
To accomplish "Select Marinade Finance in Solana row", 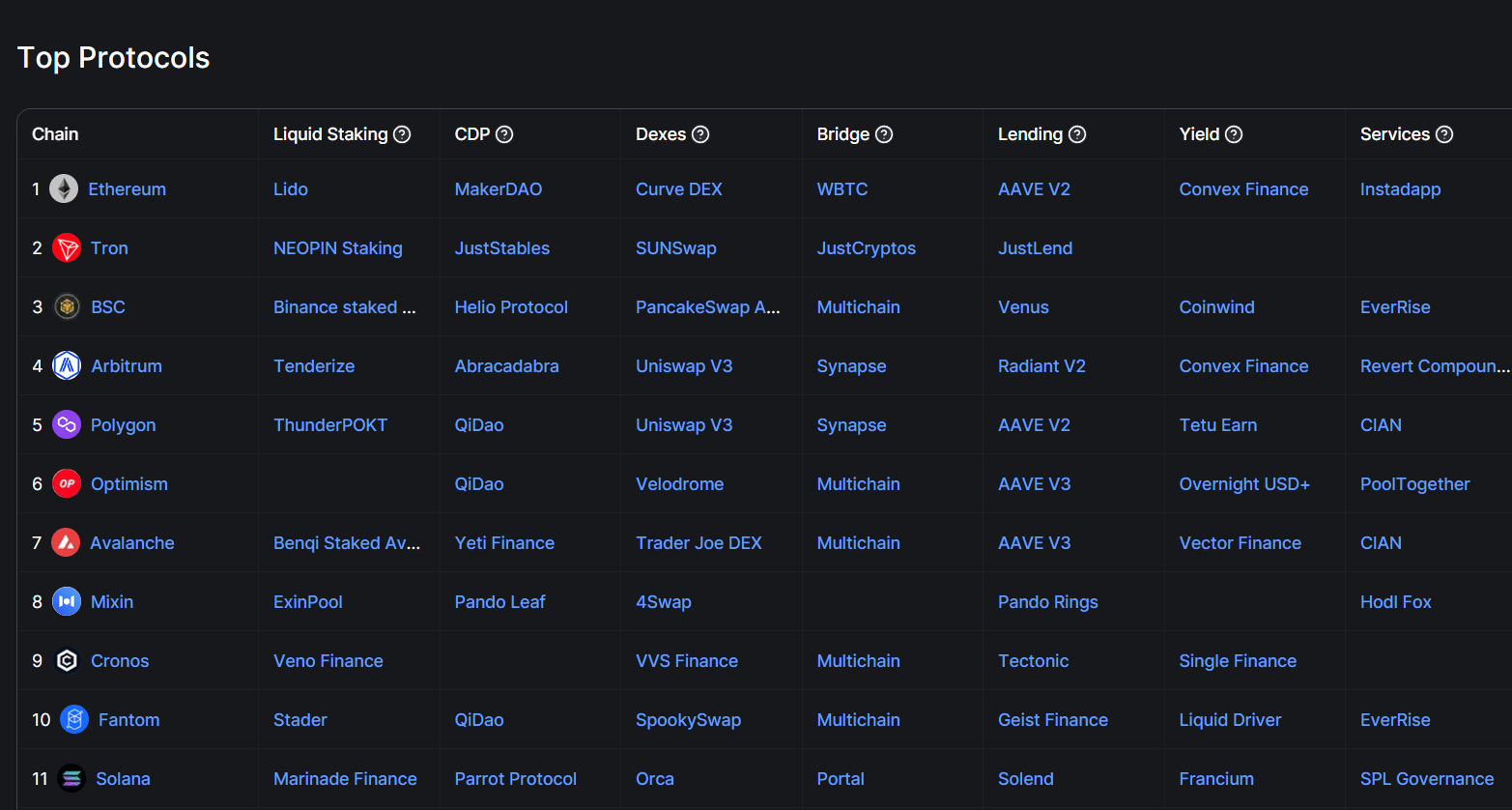I will pyautogui.click(x=345, y=779).
